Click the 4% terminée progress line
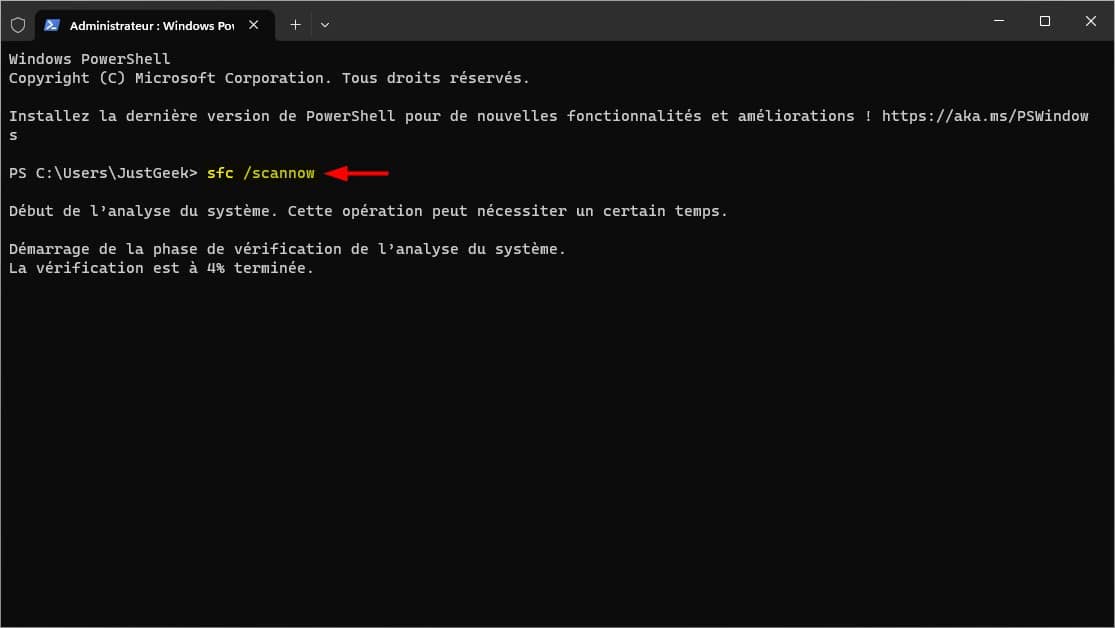 161,268
